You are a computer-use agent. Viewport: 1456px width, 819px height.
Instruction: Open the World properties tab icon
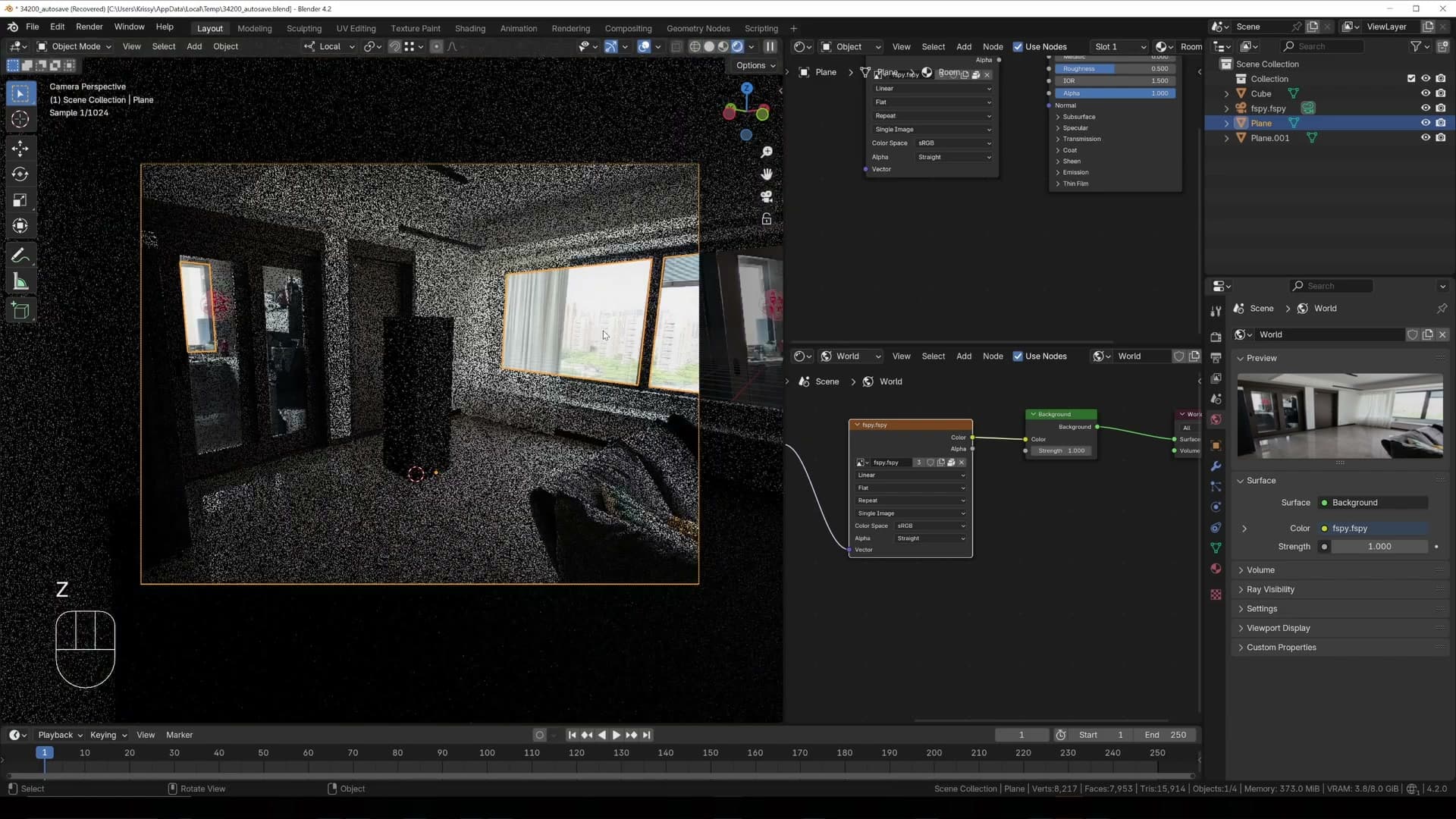[x=1216, y=419]
